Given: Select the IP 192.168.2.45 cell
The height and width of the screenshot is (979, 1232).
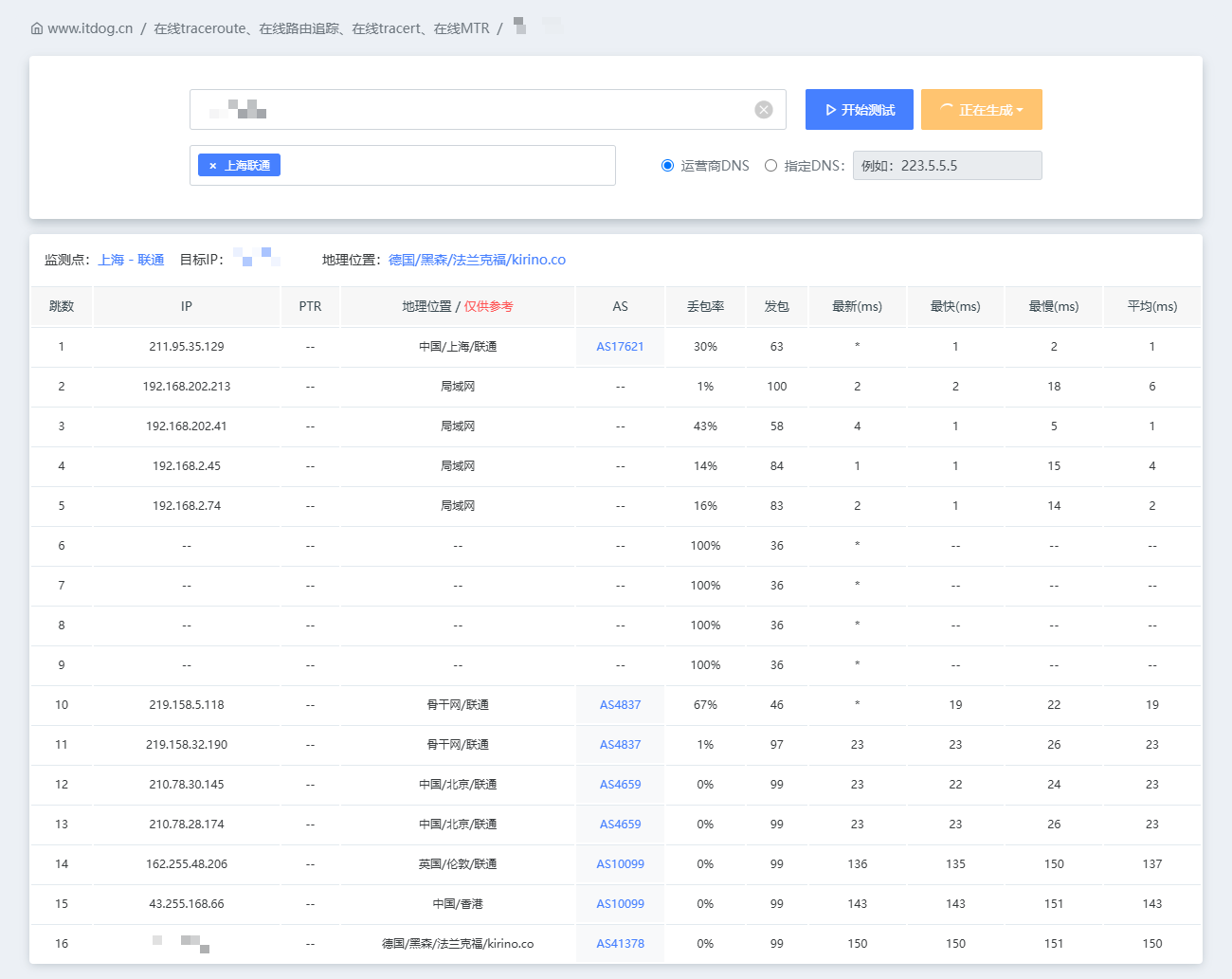Looking at the screenshot, I should coord(187,466).
